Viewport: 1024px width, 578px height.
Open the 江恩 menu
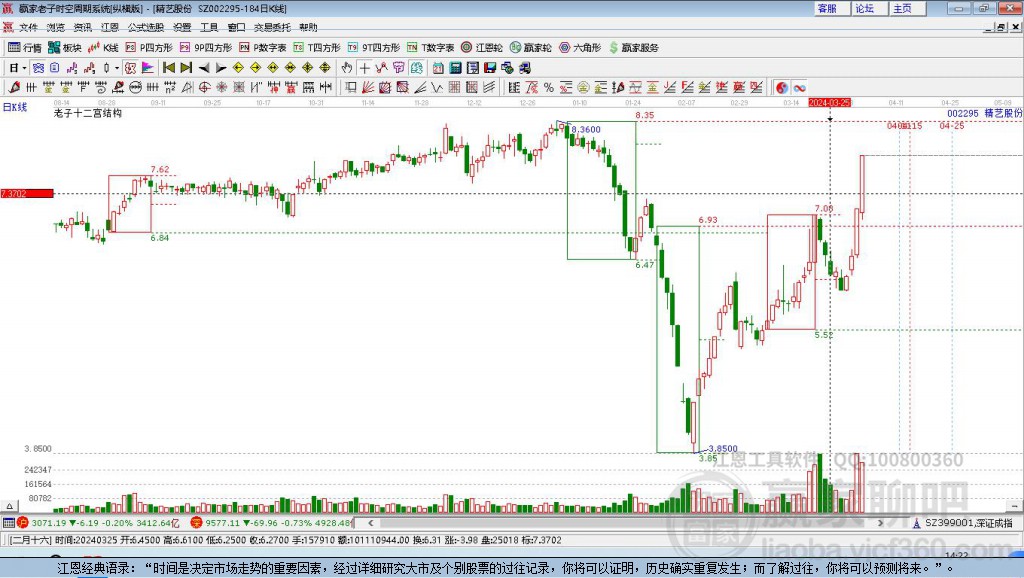point(110,27)
